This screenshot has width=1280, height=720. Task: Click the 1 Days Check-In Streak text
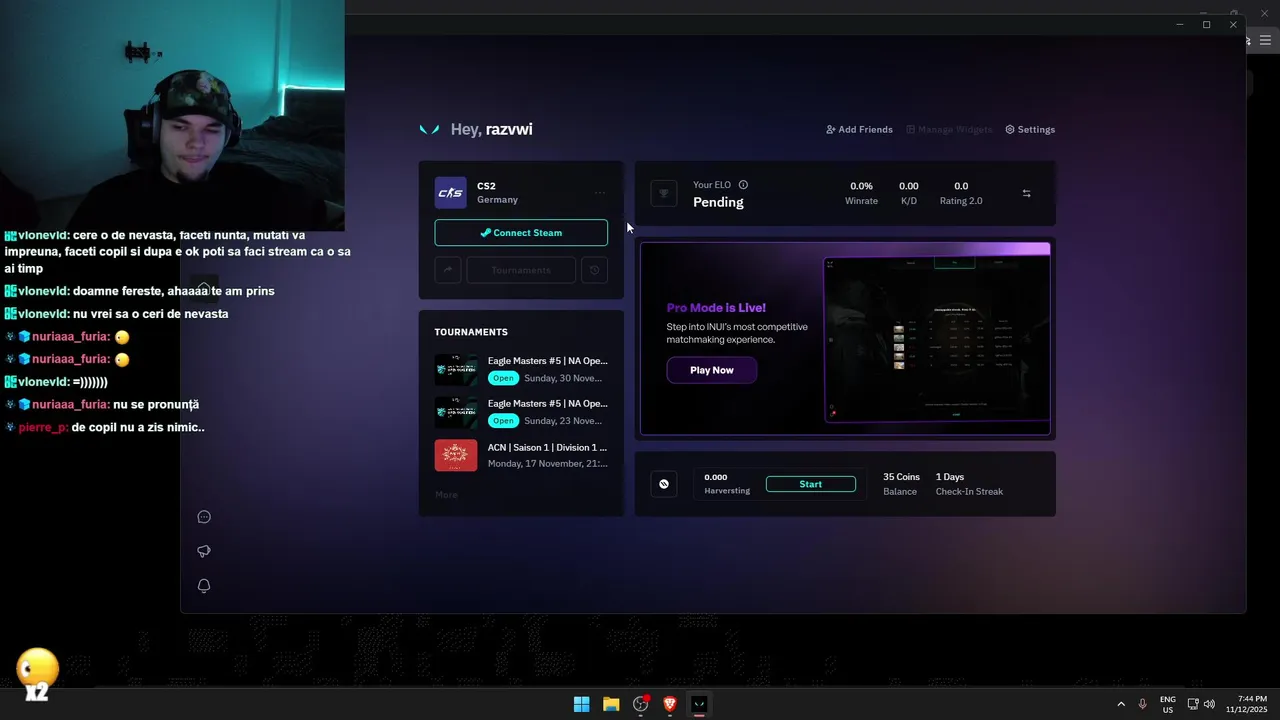(x=969, y=484)
